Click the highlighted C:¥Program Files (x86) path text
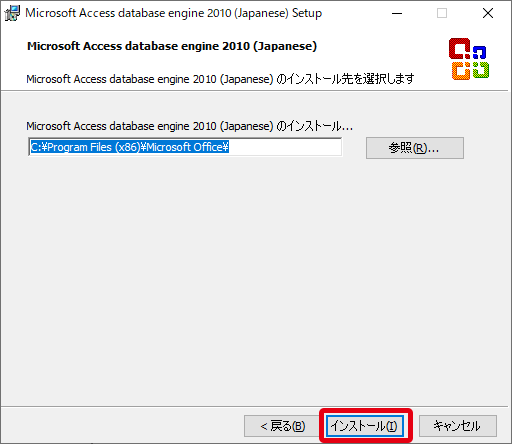Screen dimensions: 512x444 pos(130,147)
